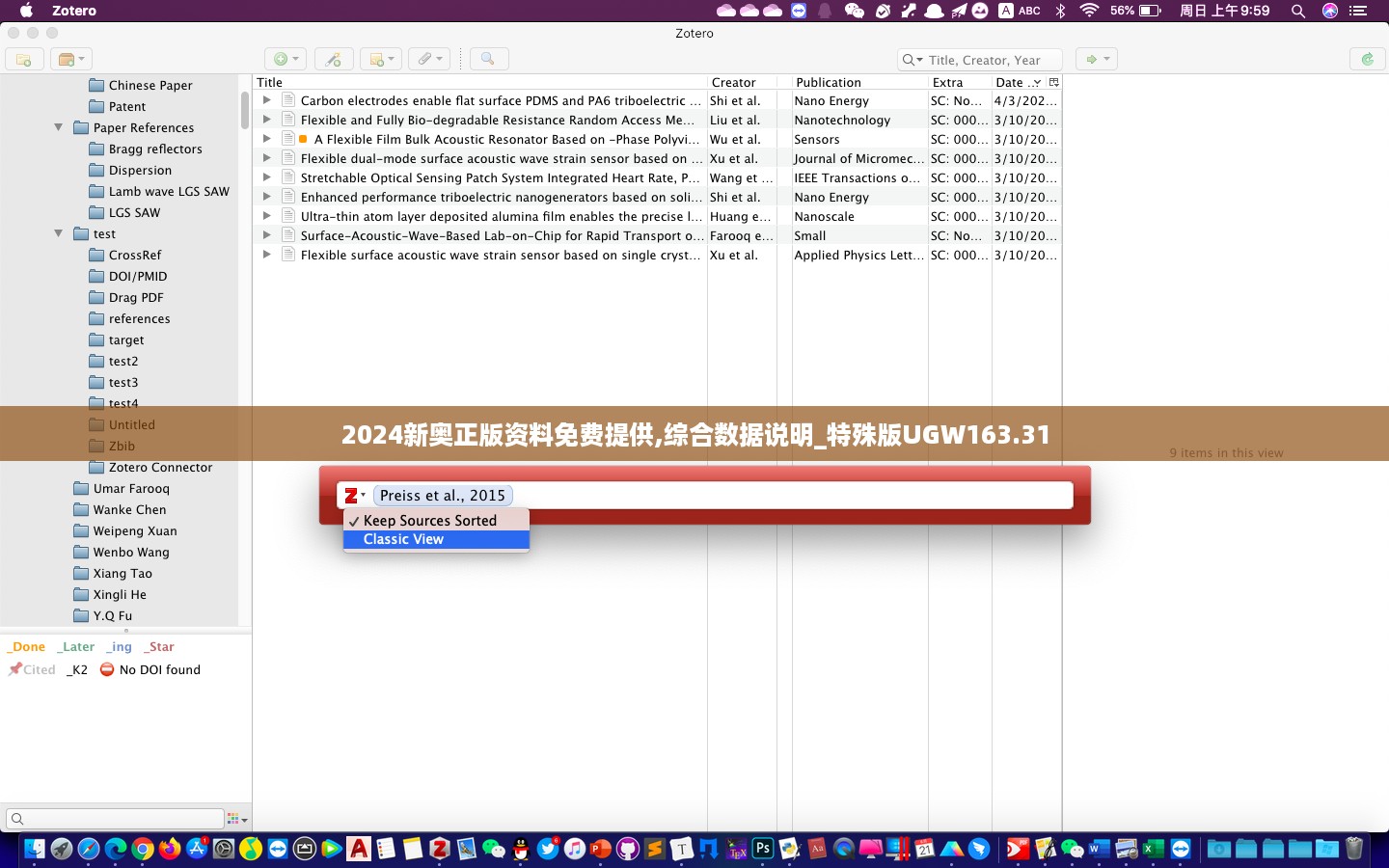
Task: Filter by the _Done tag
Action: (x=27, y=646)
